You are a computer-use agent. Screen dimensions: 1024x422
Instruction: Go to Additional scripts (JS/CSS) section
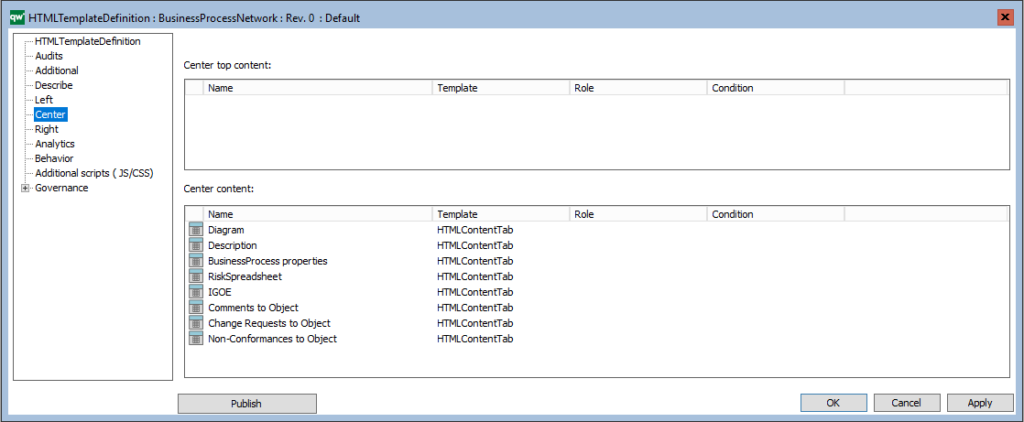point(94,173)
